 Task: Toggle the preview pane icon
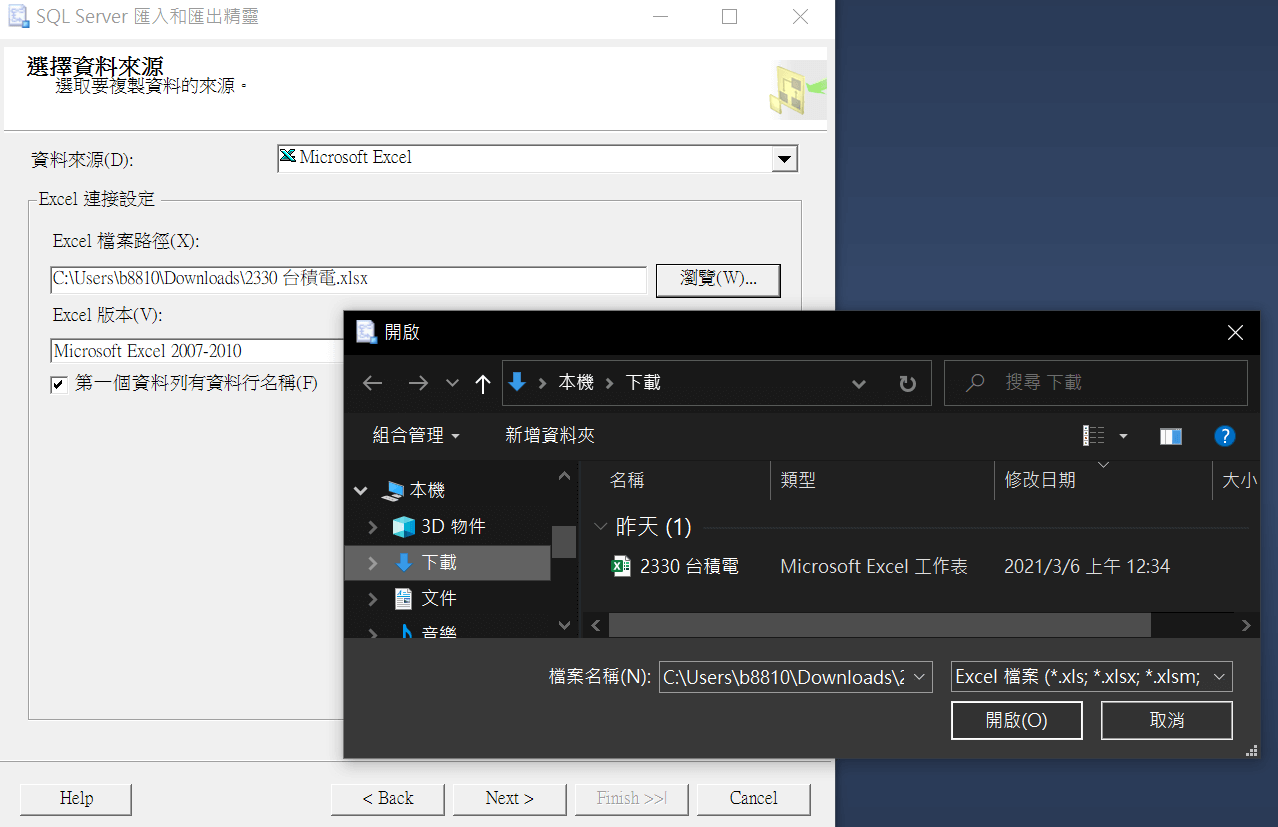pos(1171,436)
